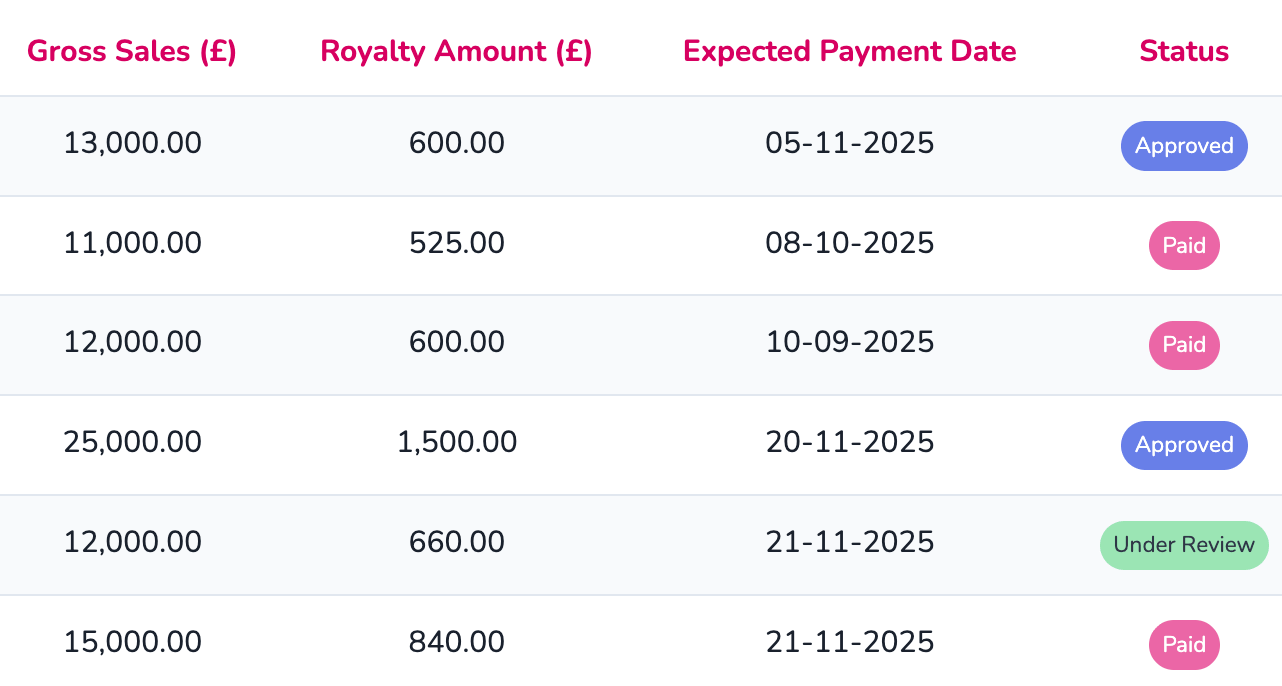The image size is (1282, 686).
Task: Click Paid badge in 08-10-2025 row
Action: pos(1184,245)
